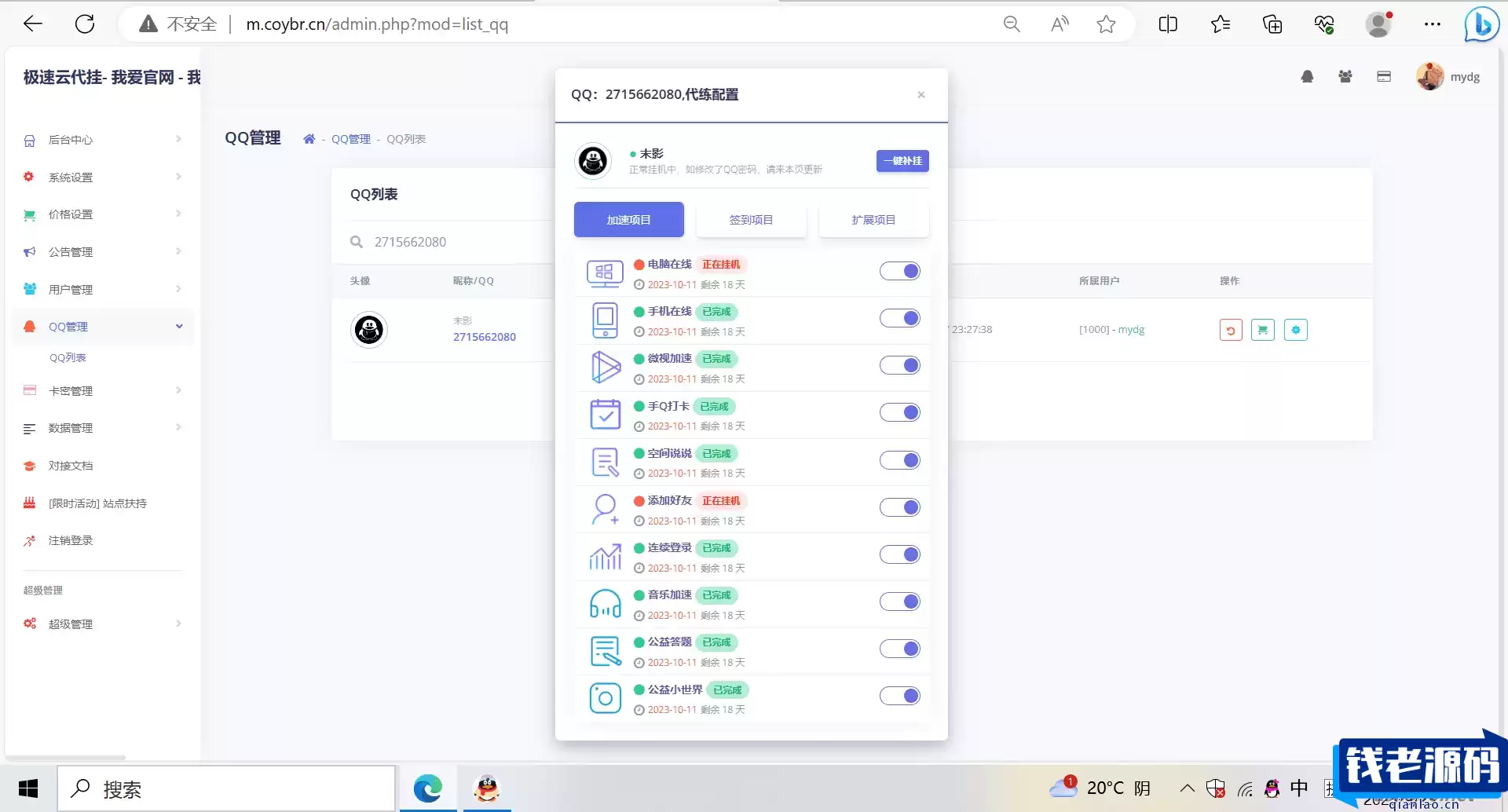
Task: Click the QQ管理 breadcrumb link
Action: 350,139
